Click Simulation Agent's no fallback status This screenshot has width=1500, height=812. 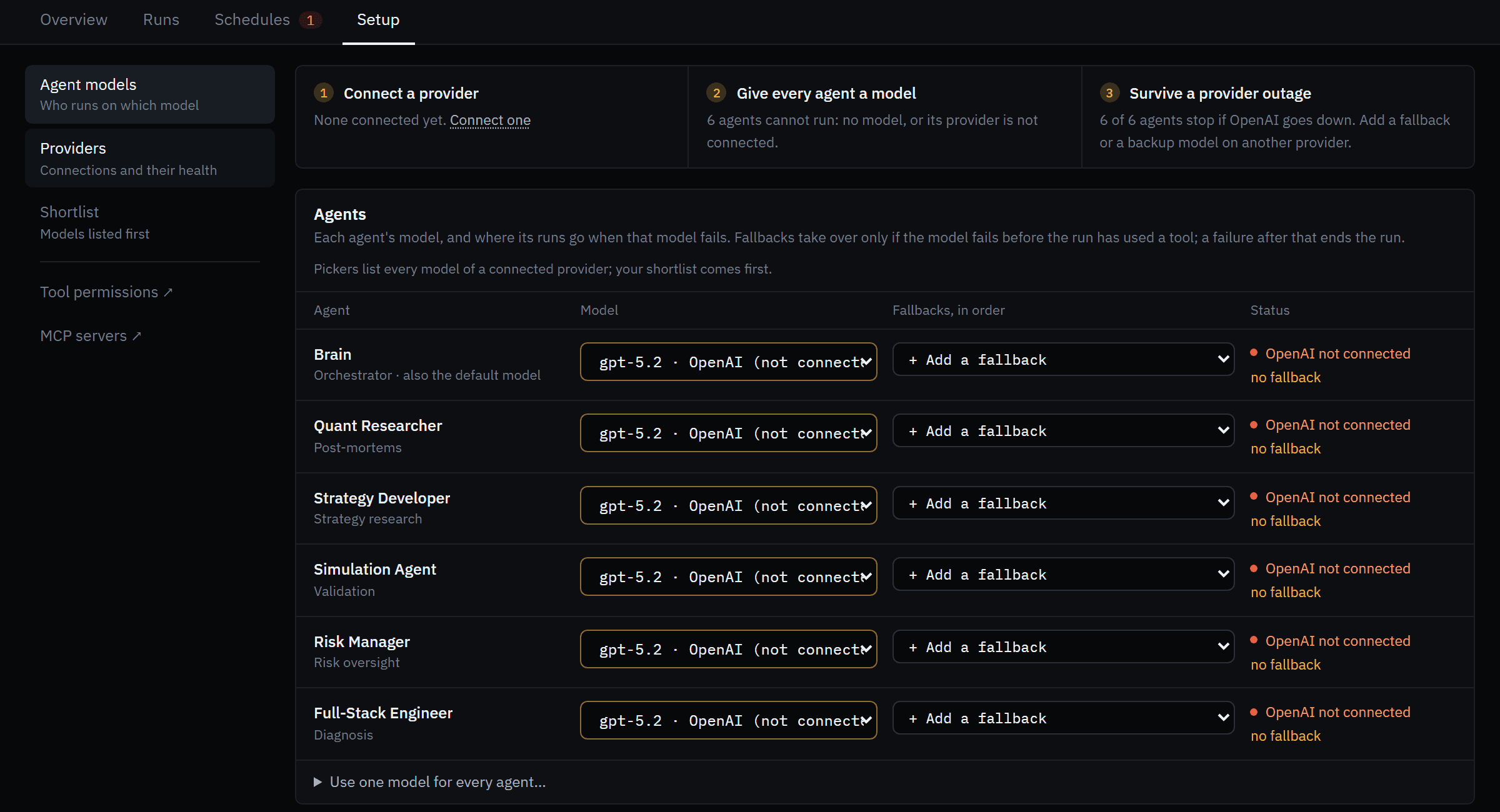[1286, 592]
